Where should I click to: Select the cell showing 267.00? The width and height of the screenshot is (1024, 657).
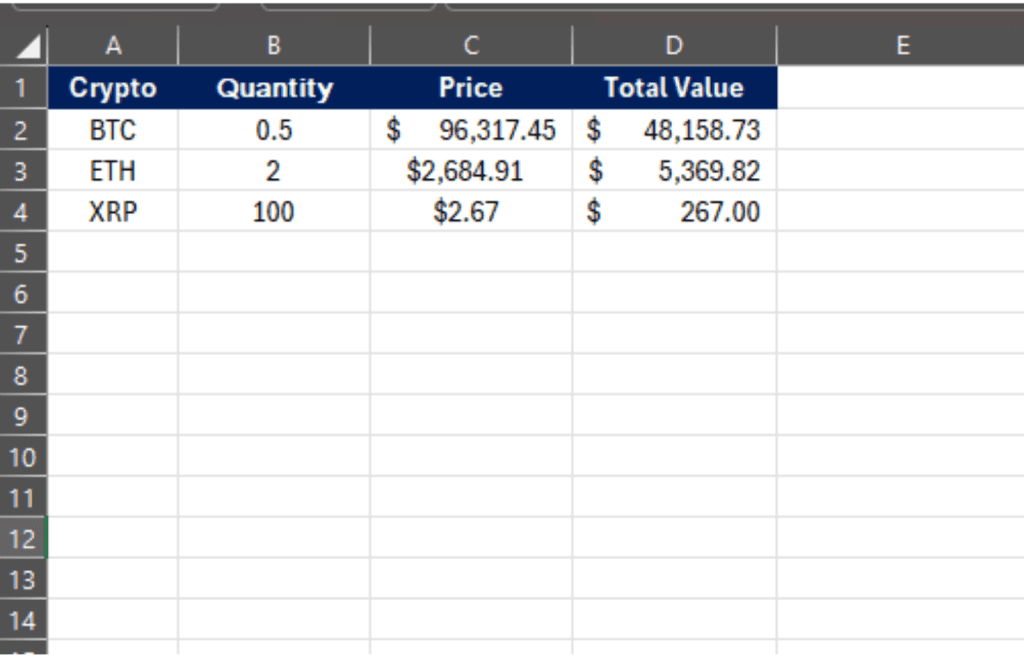pos(675,212)
